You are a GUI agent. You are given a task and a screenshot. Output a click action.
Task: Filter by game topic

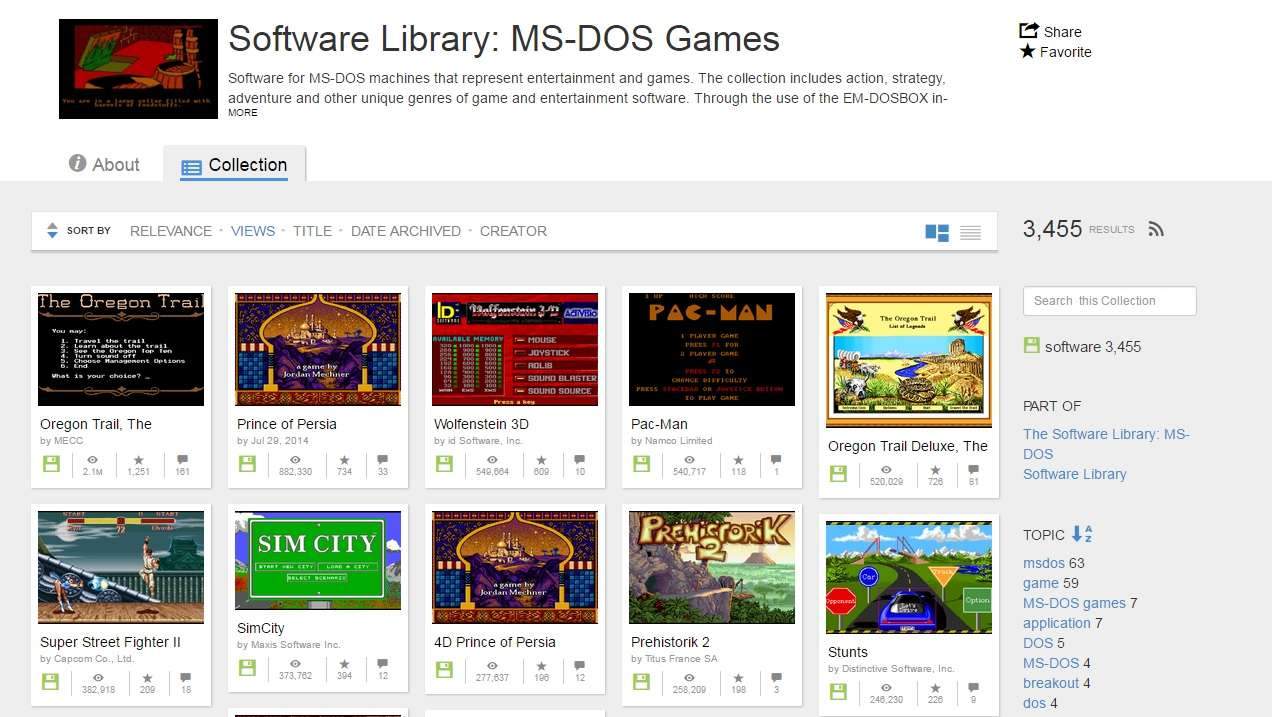1041,583
